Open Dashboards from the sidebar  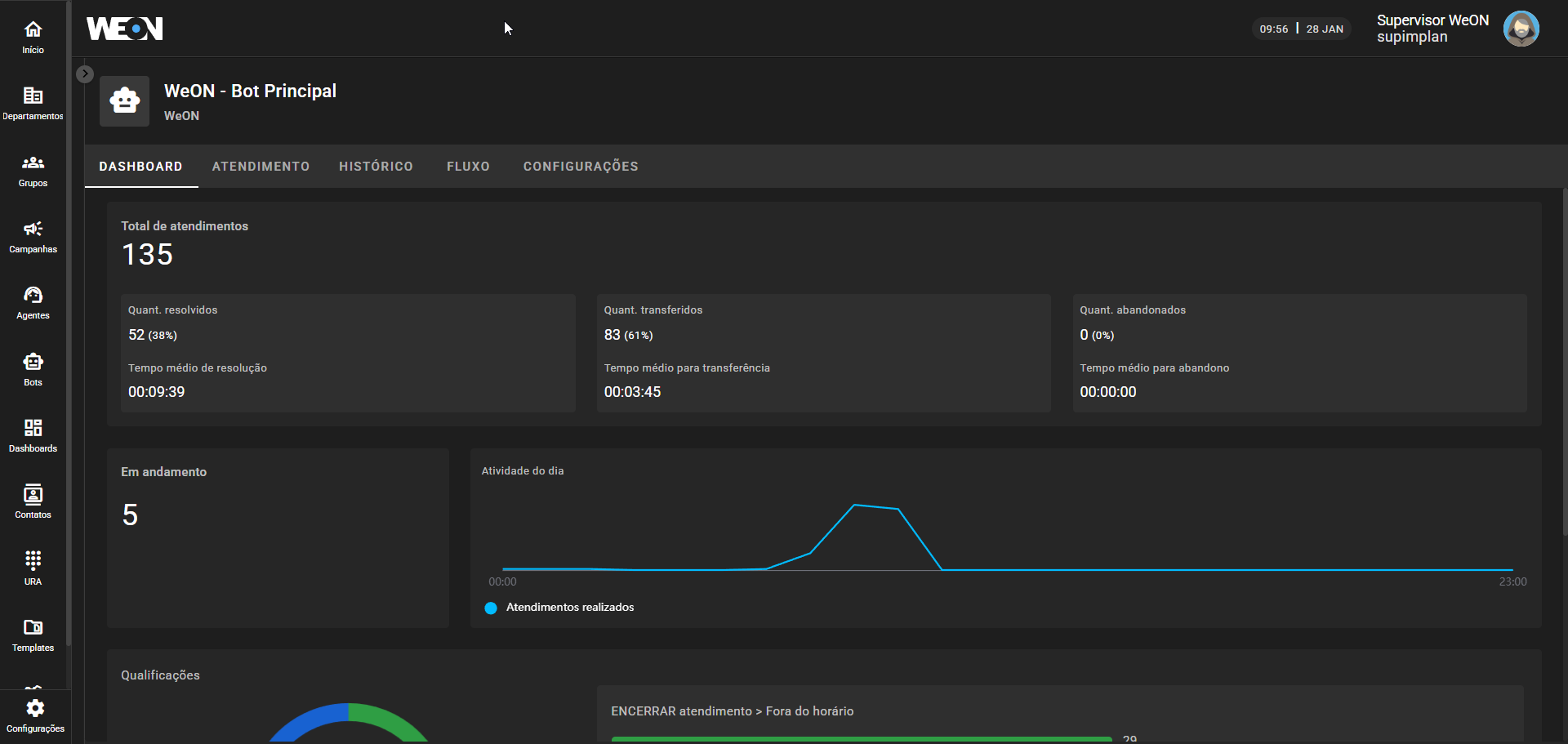point(33,436)
